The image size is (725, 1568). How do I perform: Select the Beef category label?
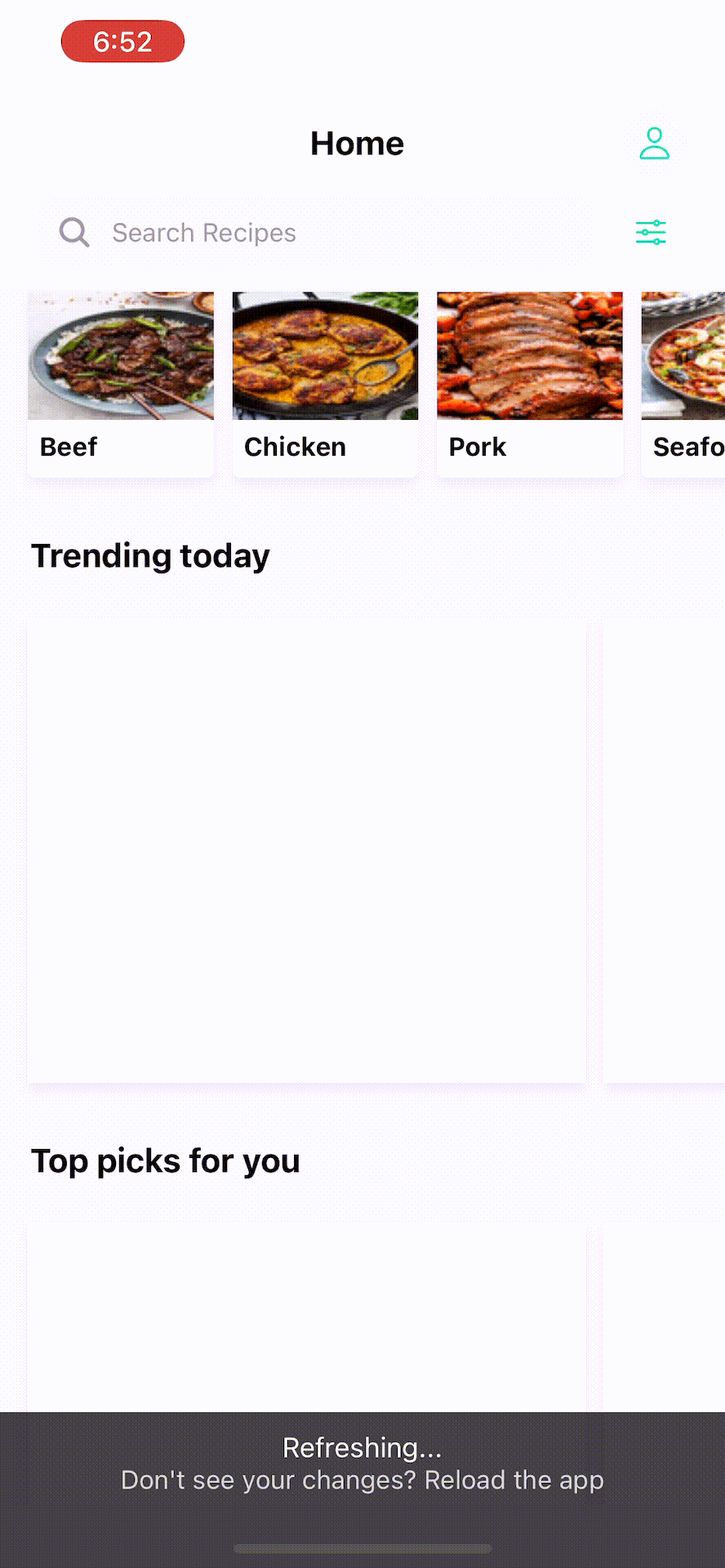(x=69, y=447)
